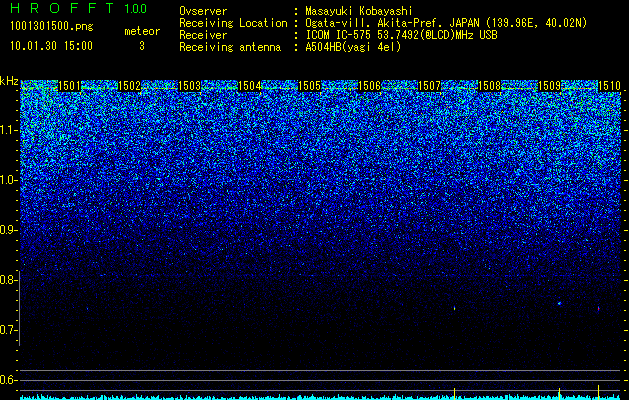This screenshot has width=629, height=400.
Task: Click the red meteor echo near 1510
Action: [x=598, y=309]
